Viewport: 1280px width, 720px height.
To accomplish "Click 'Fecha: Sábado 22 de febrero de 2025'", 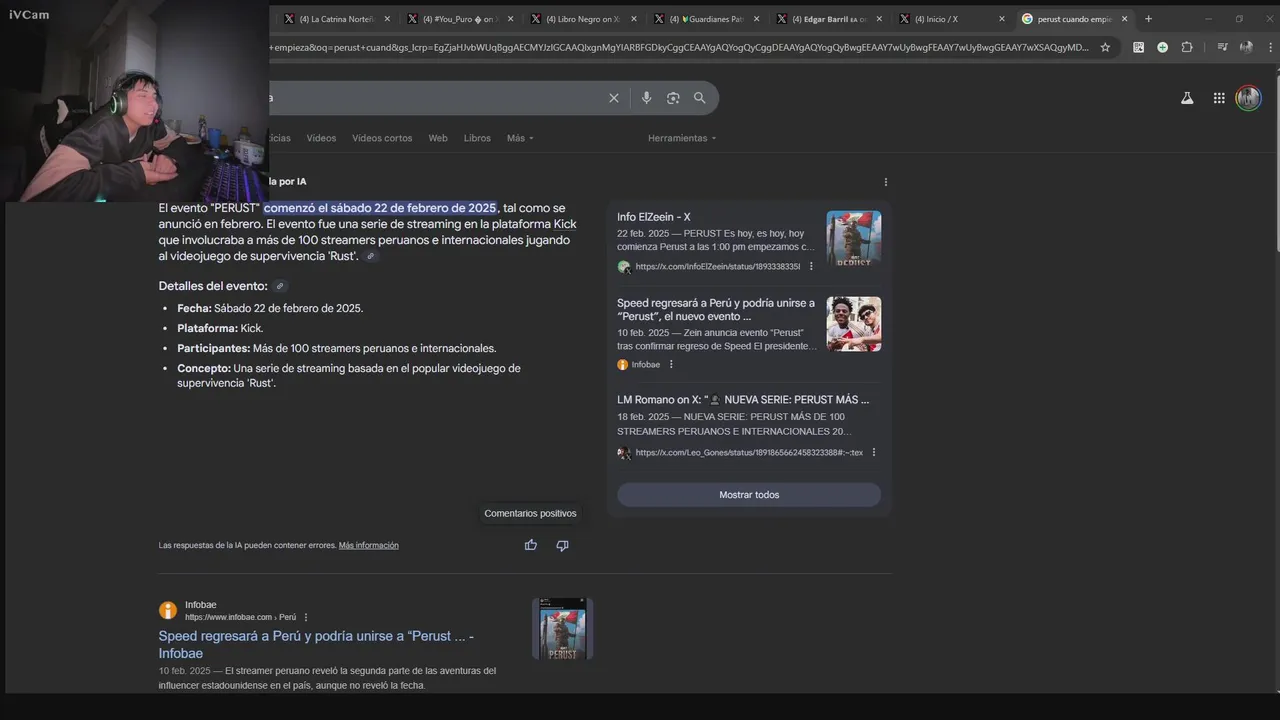I will tap(270, 308).
